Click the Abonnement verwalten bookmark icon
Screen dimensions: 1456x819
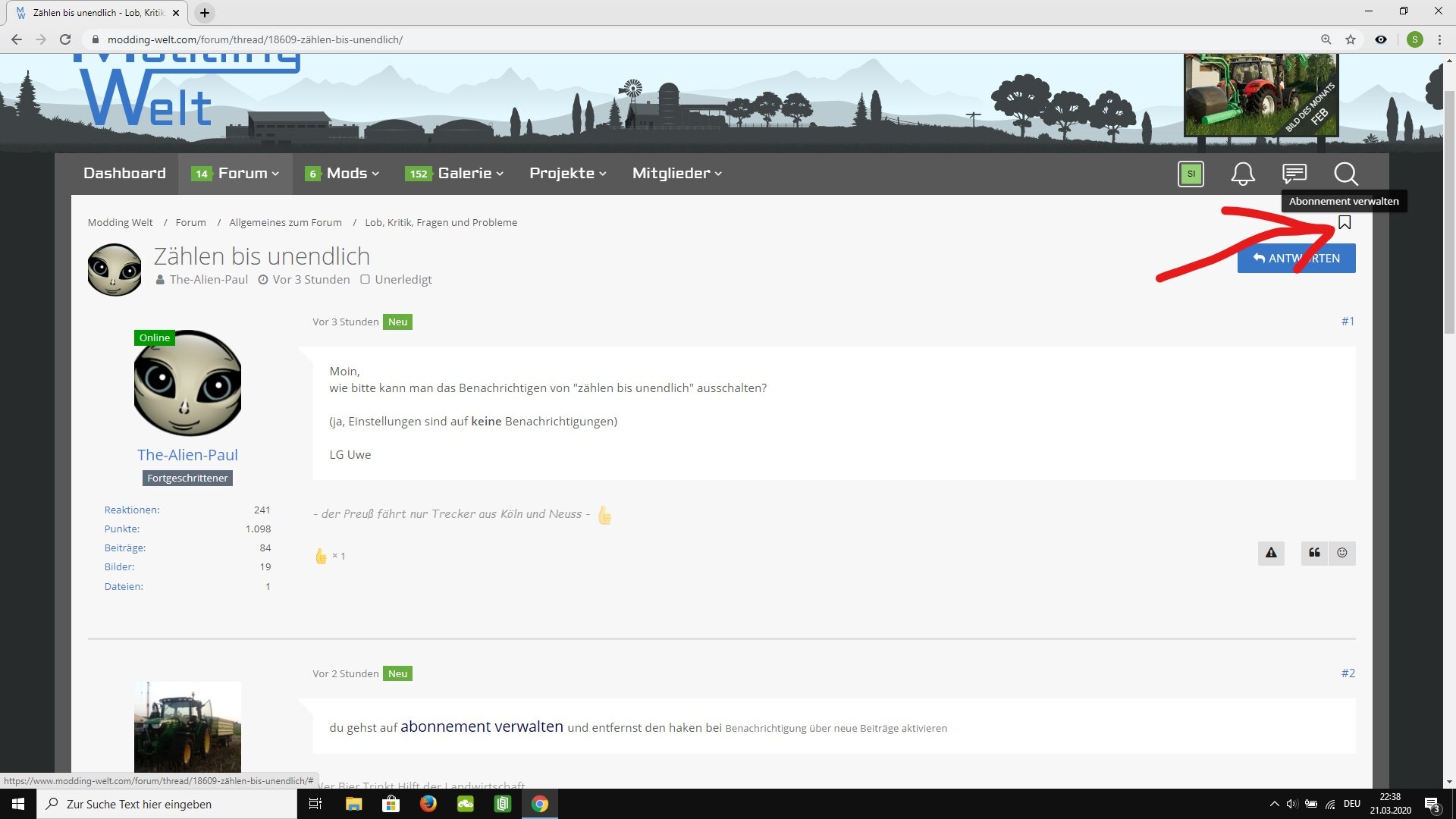tap(1345, 222)
